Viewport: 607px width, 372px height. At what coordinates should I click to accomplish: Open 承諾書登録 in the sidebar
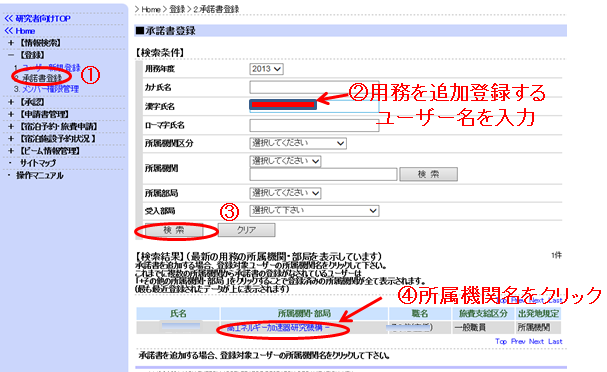tap(42, 78)
